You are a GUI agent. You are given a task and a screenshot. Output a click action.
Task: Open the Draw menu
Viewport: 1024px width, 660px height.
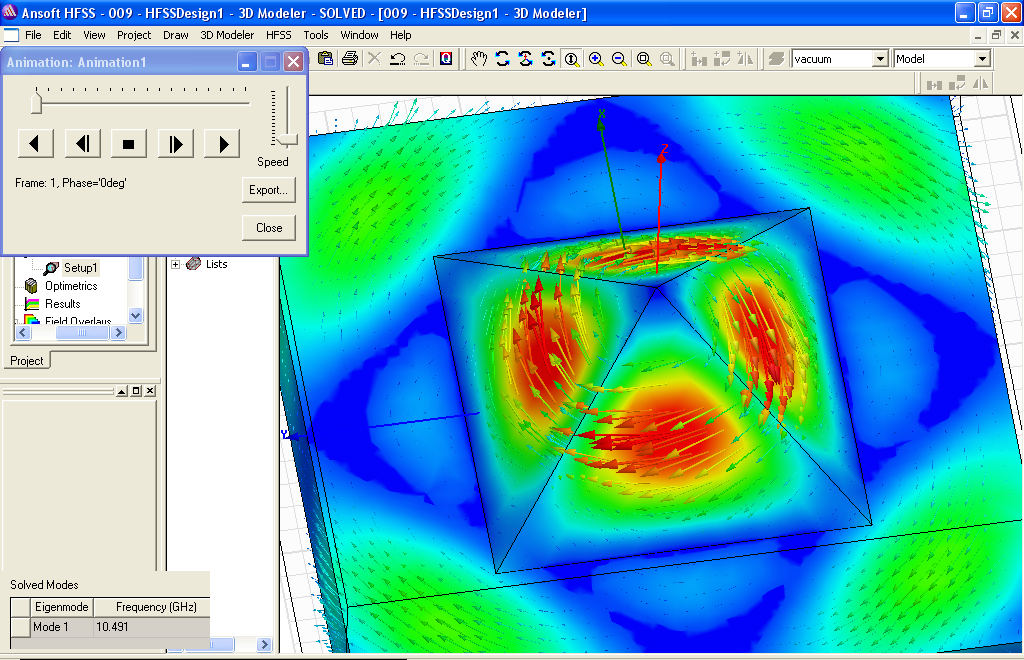[176, 35]
